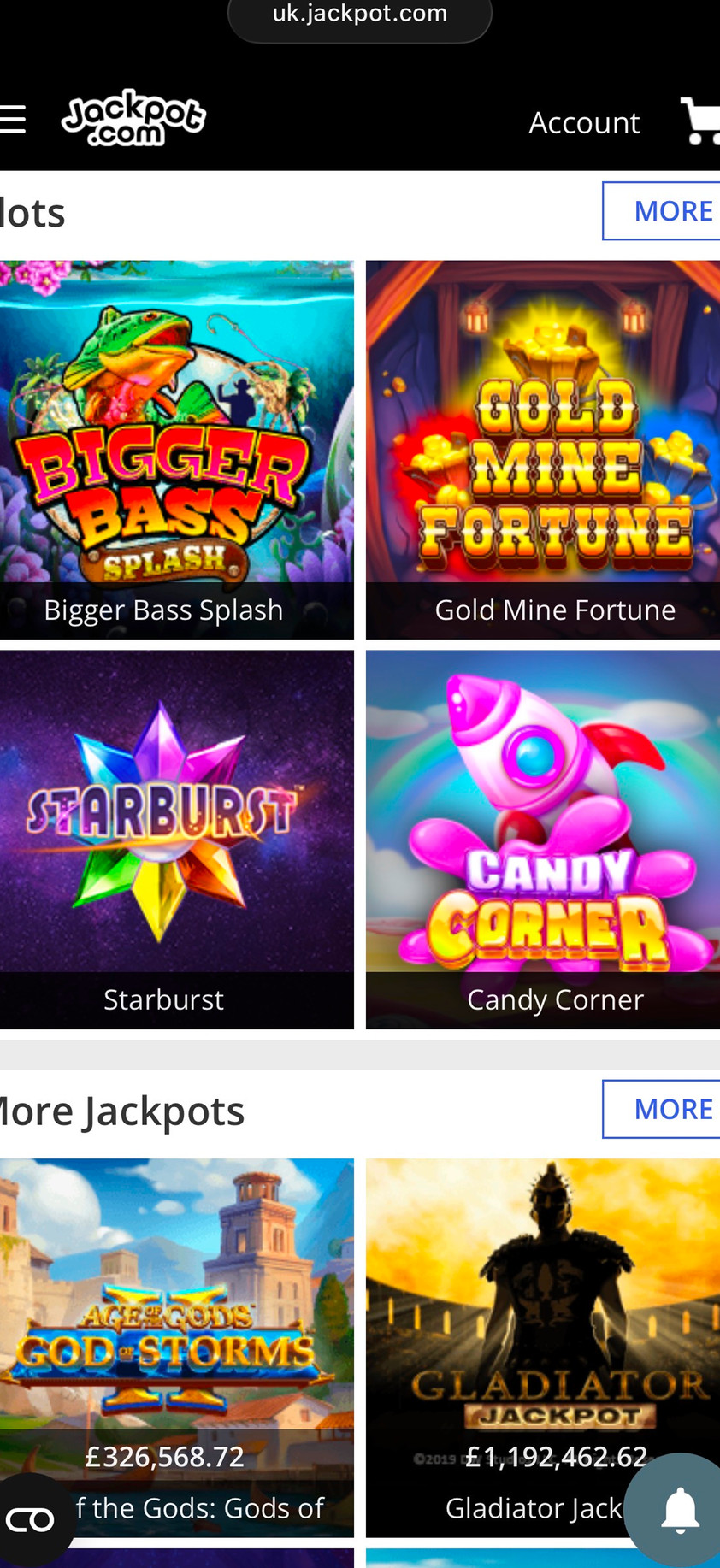Launch the Candy Corner slot game
Image resolution: width=720 pixels, height=1568 pixels.
click(543, 840)
